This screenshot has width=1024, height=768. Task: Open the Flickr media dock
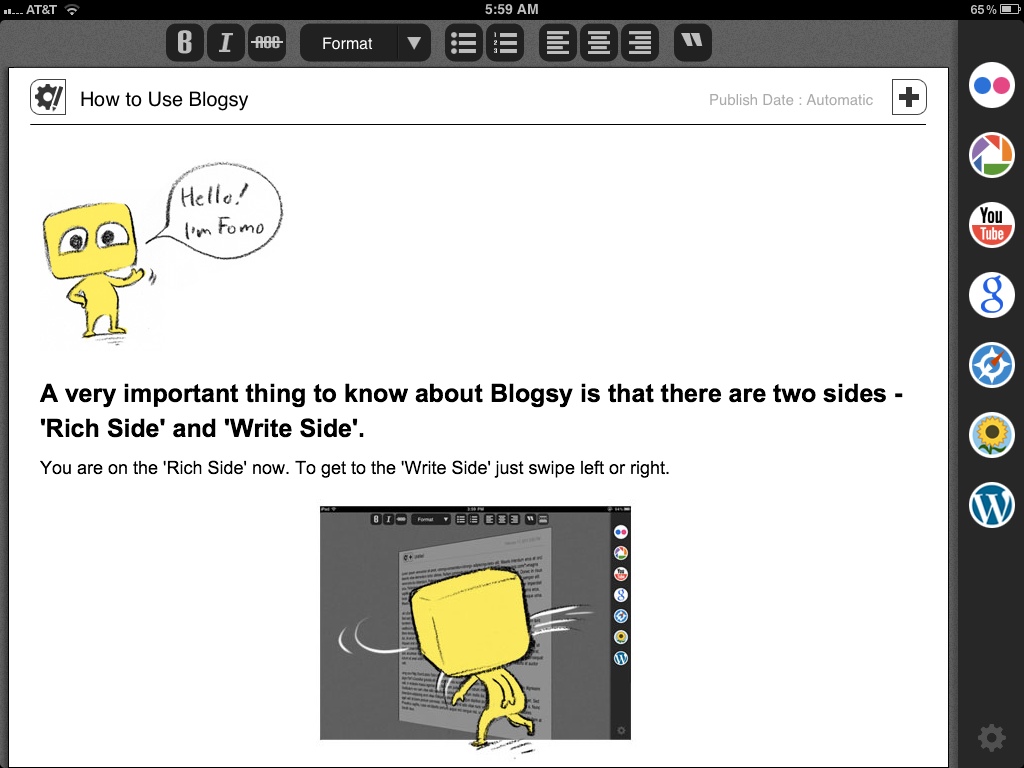coord(991,85)
